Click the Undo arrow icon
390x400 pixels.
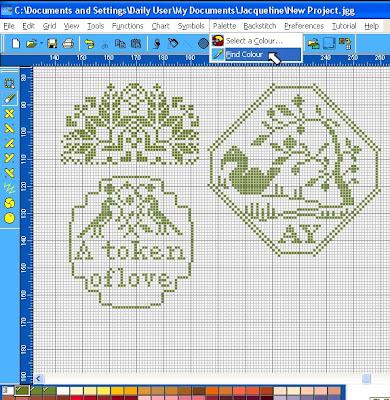[x=89, y=44]
